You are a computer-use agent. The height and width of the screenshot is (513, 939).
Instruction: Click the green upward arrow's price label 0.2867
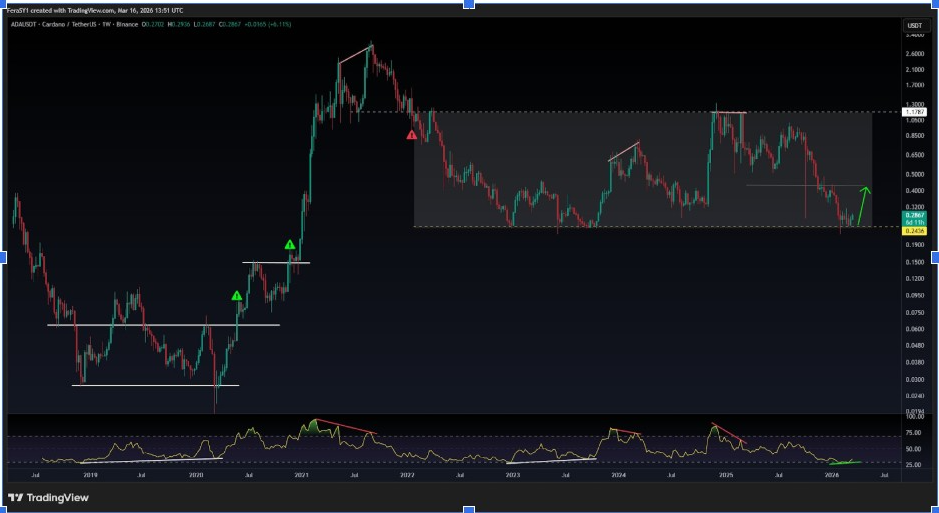point(914,215)
